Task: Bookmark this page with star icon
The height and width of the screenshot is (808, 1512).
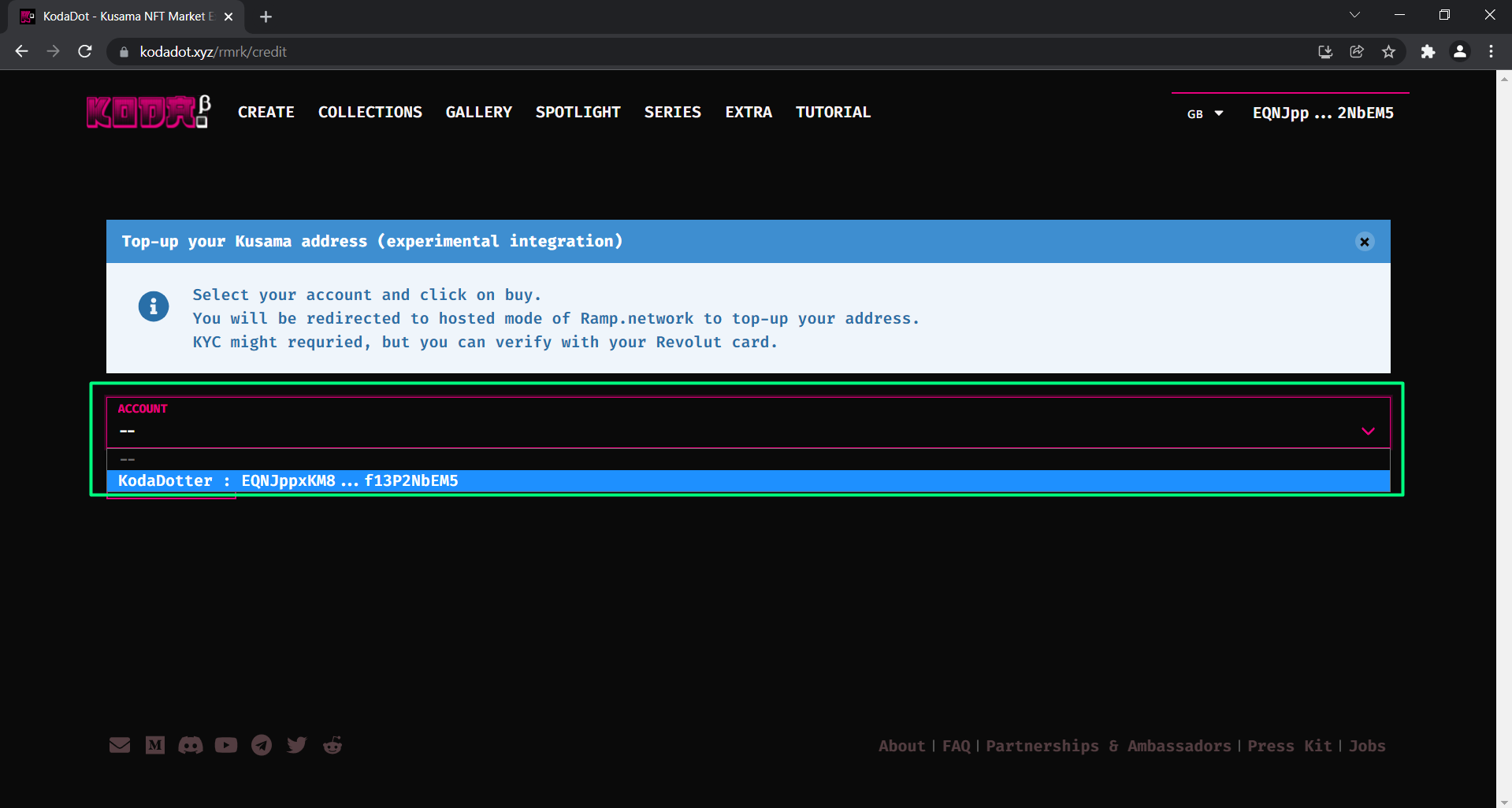Action: tap(1388, 52)
